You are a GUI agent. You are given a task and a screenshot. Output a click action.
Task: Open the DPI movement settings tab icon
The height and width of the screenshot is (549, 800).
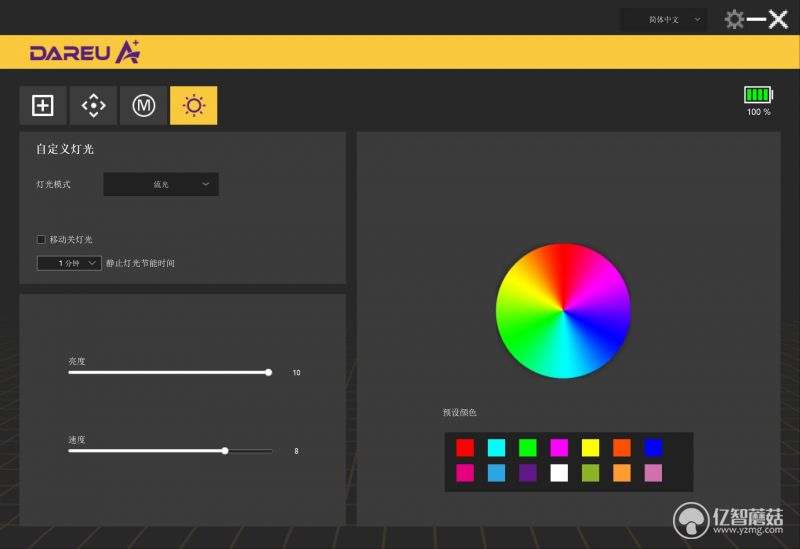(93, 106)
